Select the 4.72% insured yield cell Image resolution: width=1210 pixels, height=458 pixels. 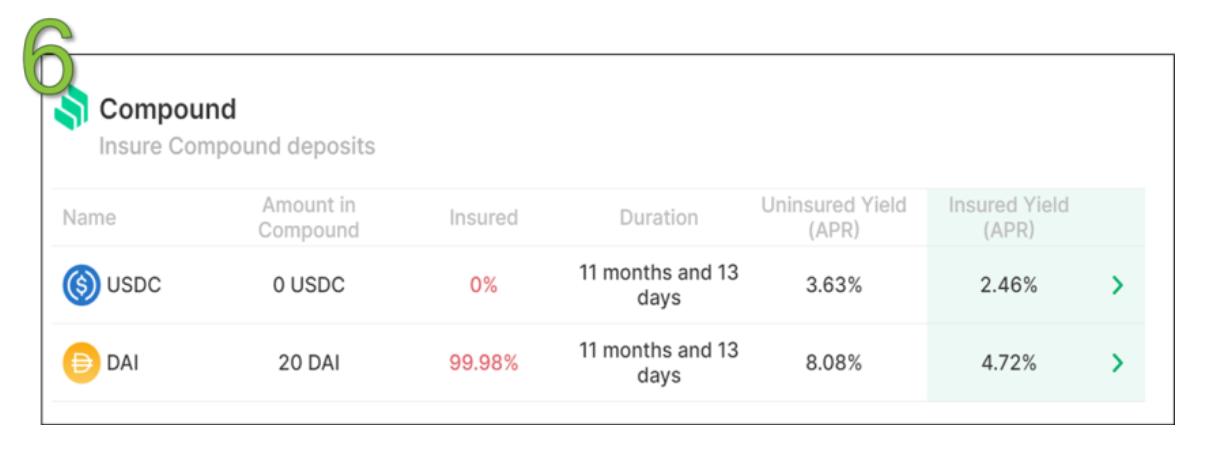pos(1008,363)
